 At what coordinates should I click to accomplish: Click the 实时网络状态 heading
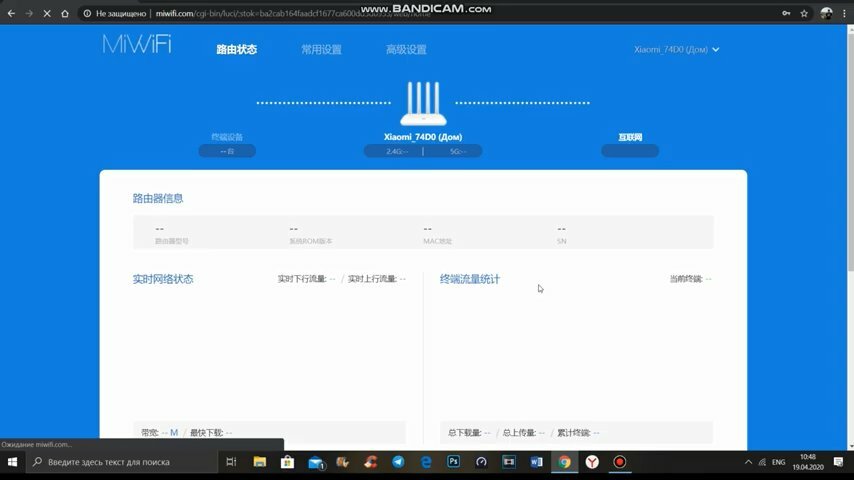(163, 279)
